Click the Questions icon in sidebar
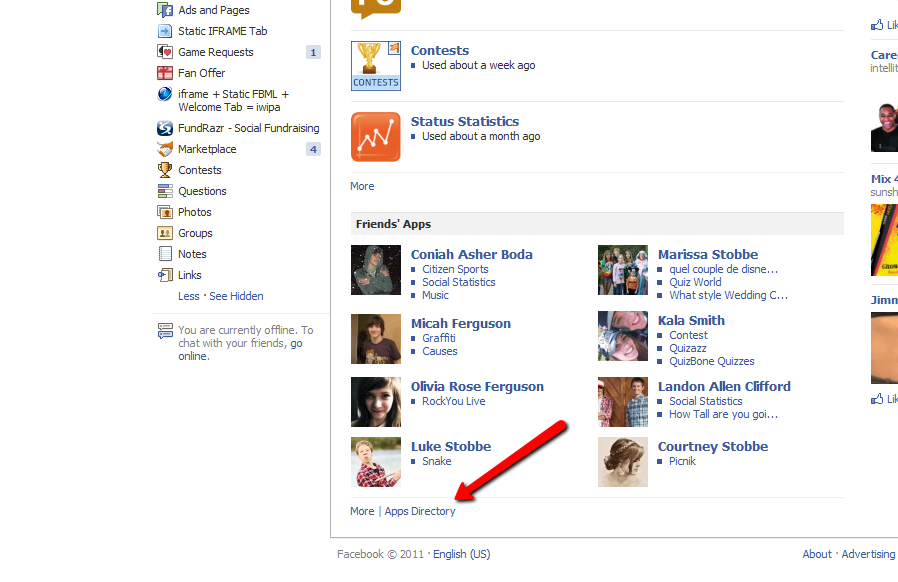This screenshot has height=582, width=898. coord(165,191)
